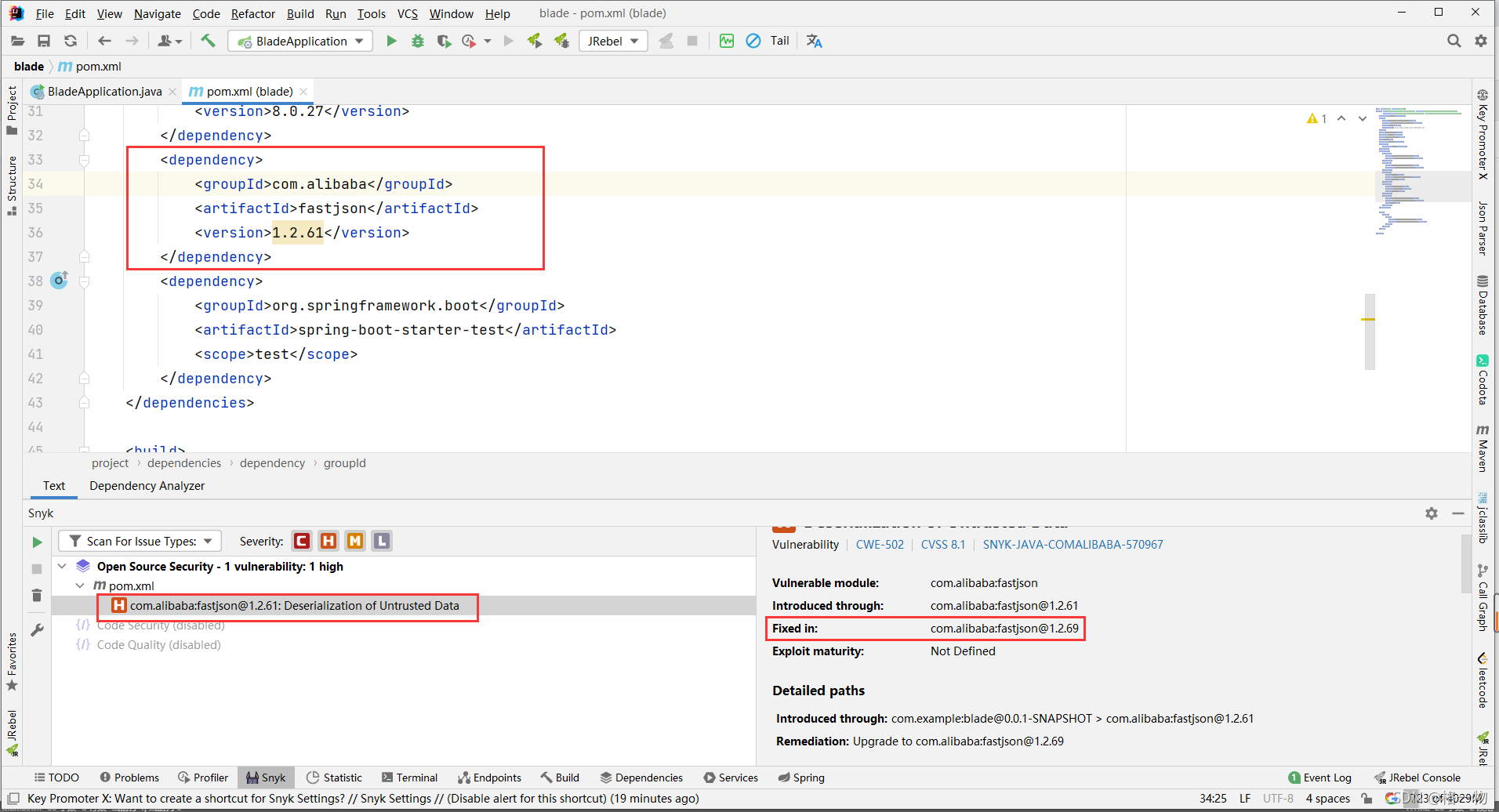The width and height of the screenshot is (1499, 812).
Task: Fold dependency block at line 38
Action: click(84, 281)
